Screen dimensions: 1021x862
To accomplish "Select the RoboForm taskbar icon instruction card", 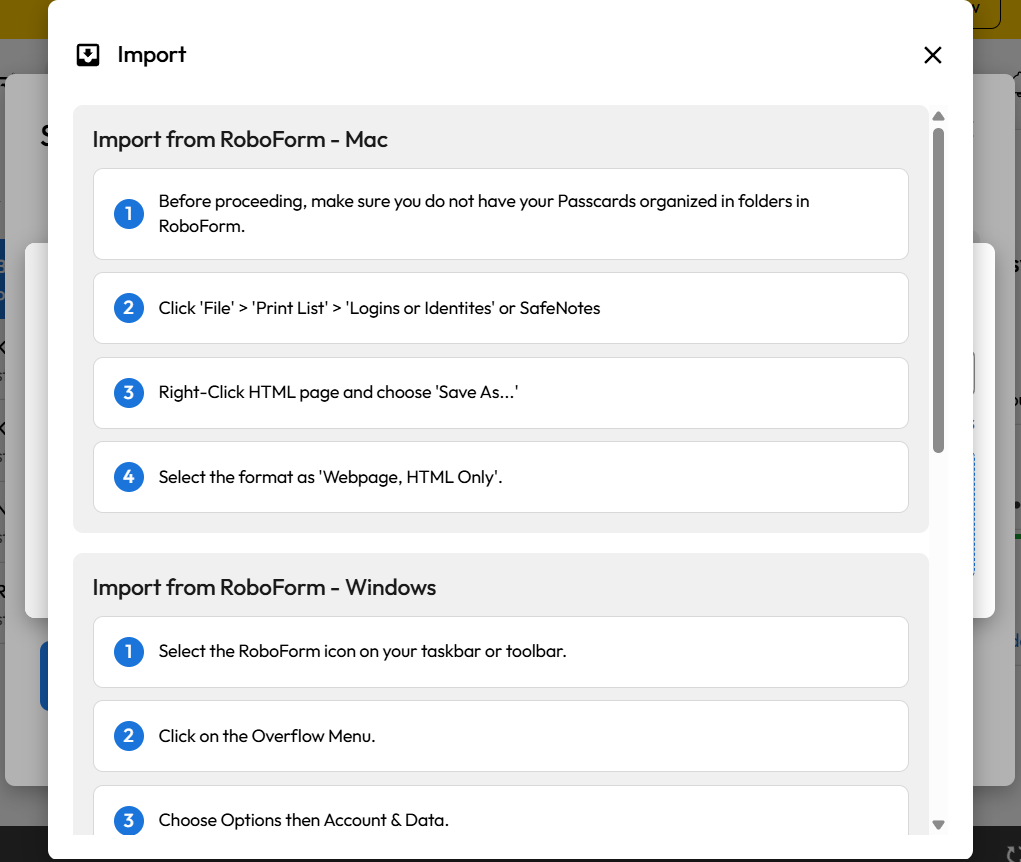I will [500, 652].
